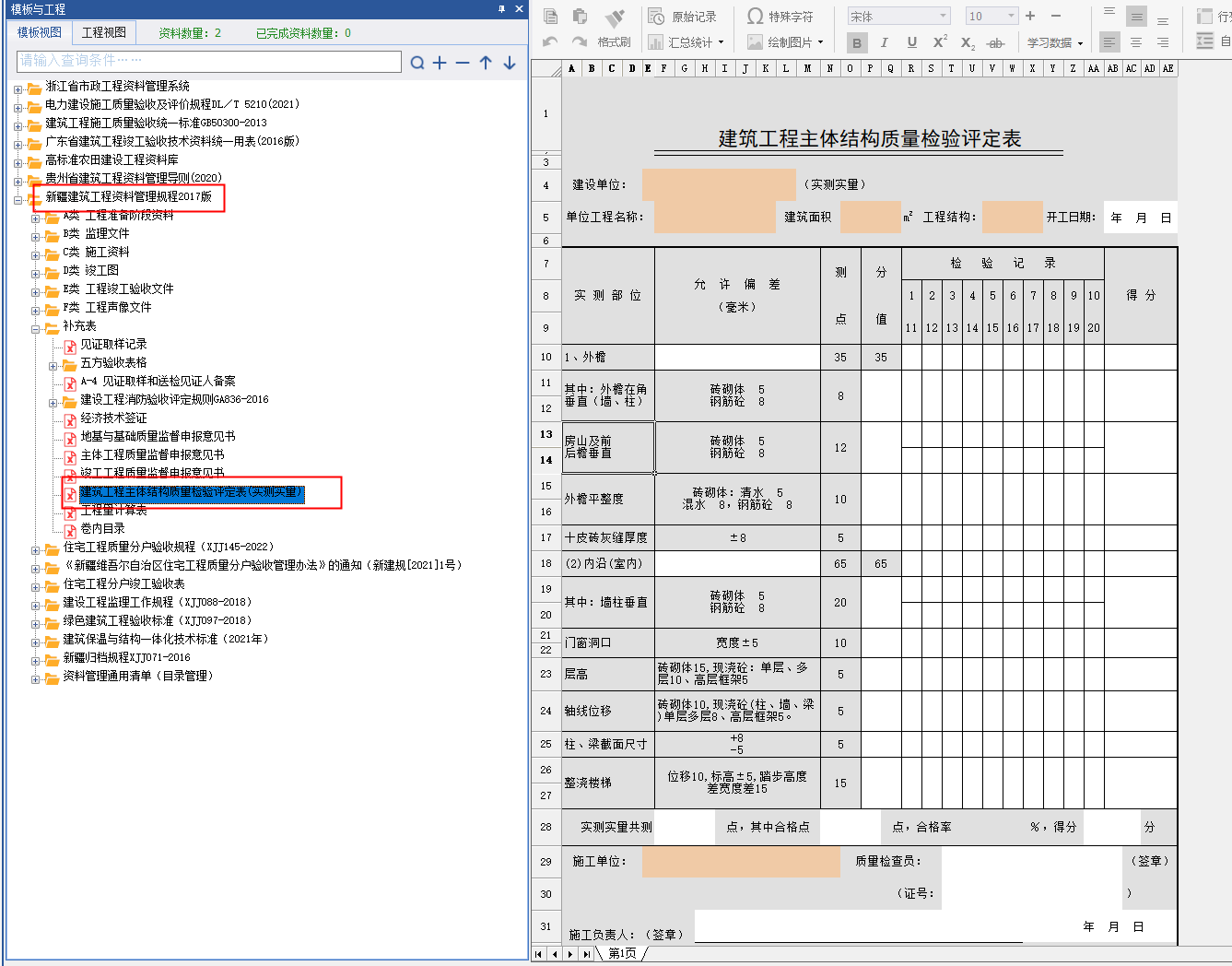The image size is (1232, 966).
Task: Click the orange 施工单位 input cell
Action: [x=741, y=861]
